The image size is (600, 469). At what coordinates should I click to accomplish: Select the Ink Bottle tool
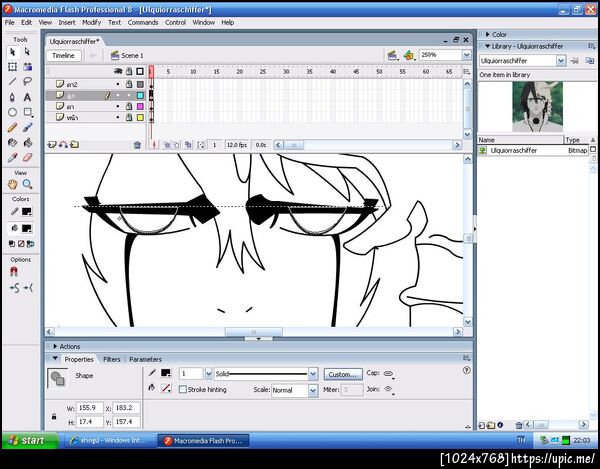coord(12,143)
